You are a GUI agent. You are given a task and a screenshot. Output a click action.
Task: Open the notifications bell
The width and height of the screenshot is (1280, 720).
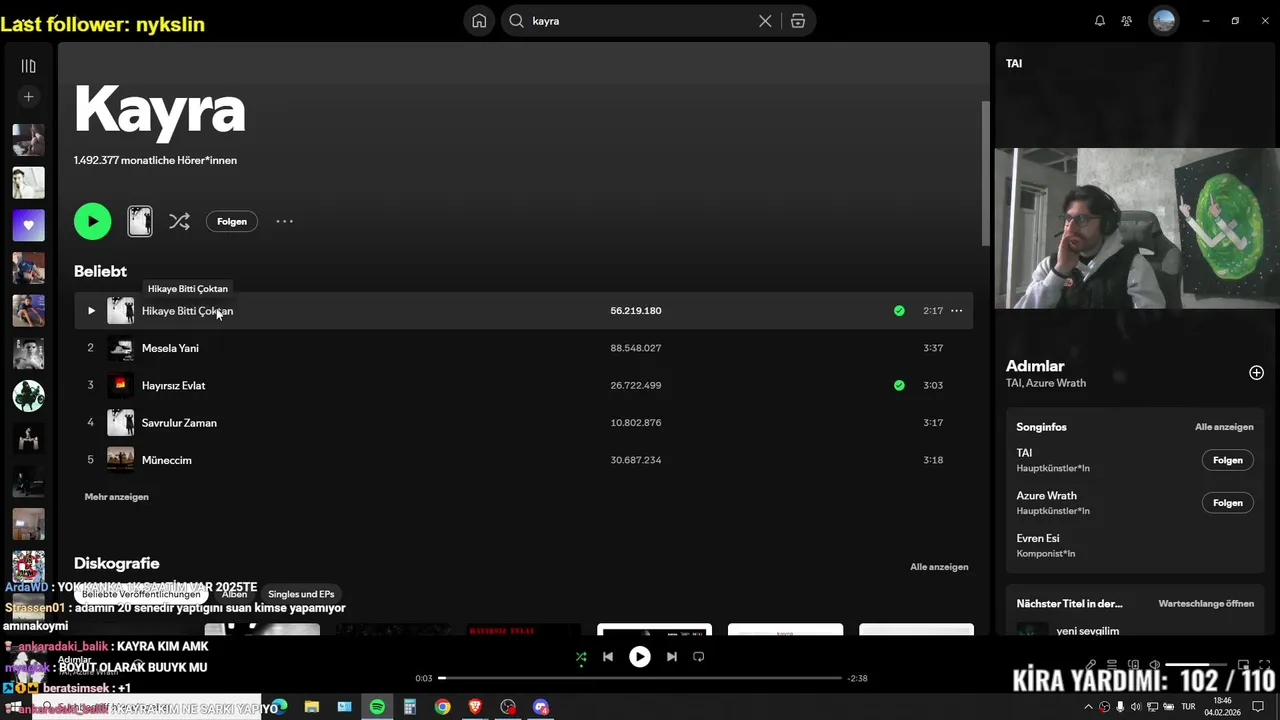coord(1100,21)
